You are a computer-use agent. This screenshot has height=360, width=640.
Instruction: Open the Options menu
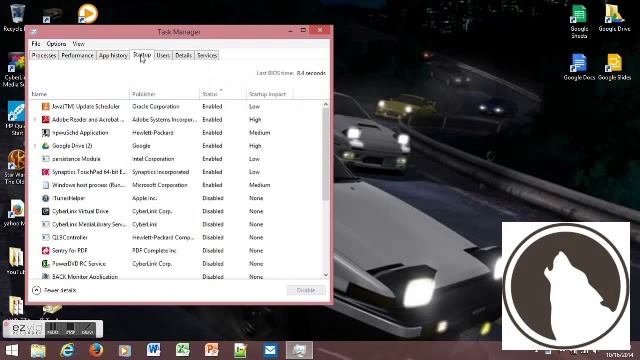click(x=56, y=44)
